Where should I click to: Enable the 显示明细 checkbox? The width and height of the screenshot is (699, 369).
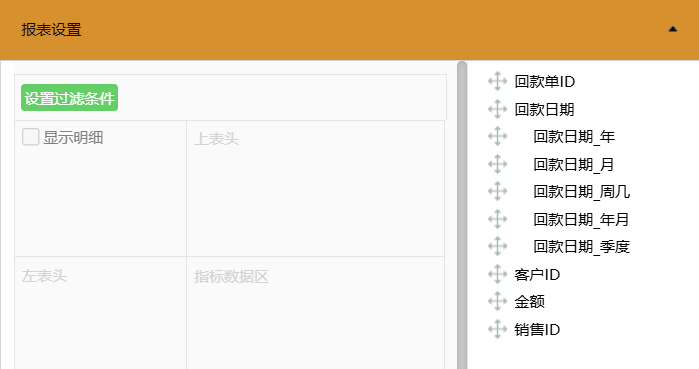31,137
